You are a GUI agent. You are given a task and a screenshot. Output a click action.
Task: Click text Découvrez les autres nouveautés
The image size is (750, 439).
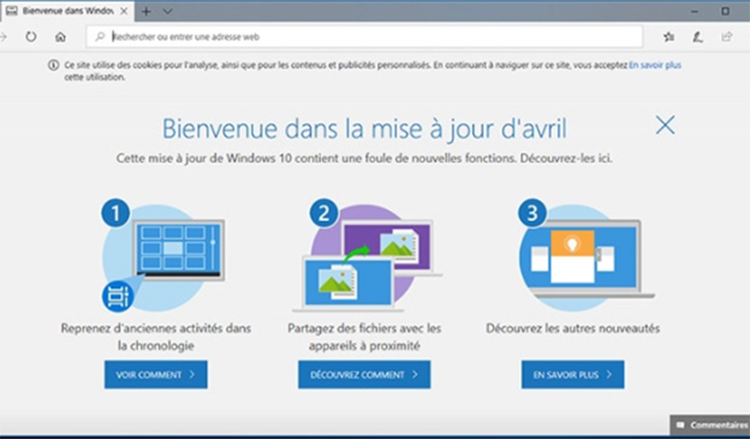(x=573, y=329)
